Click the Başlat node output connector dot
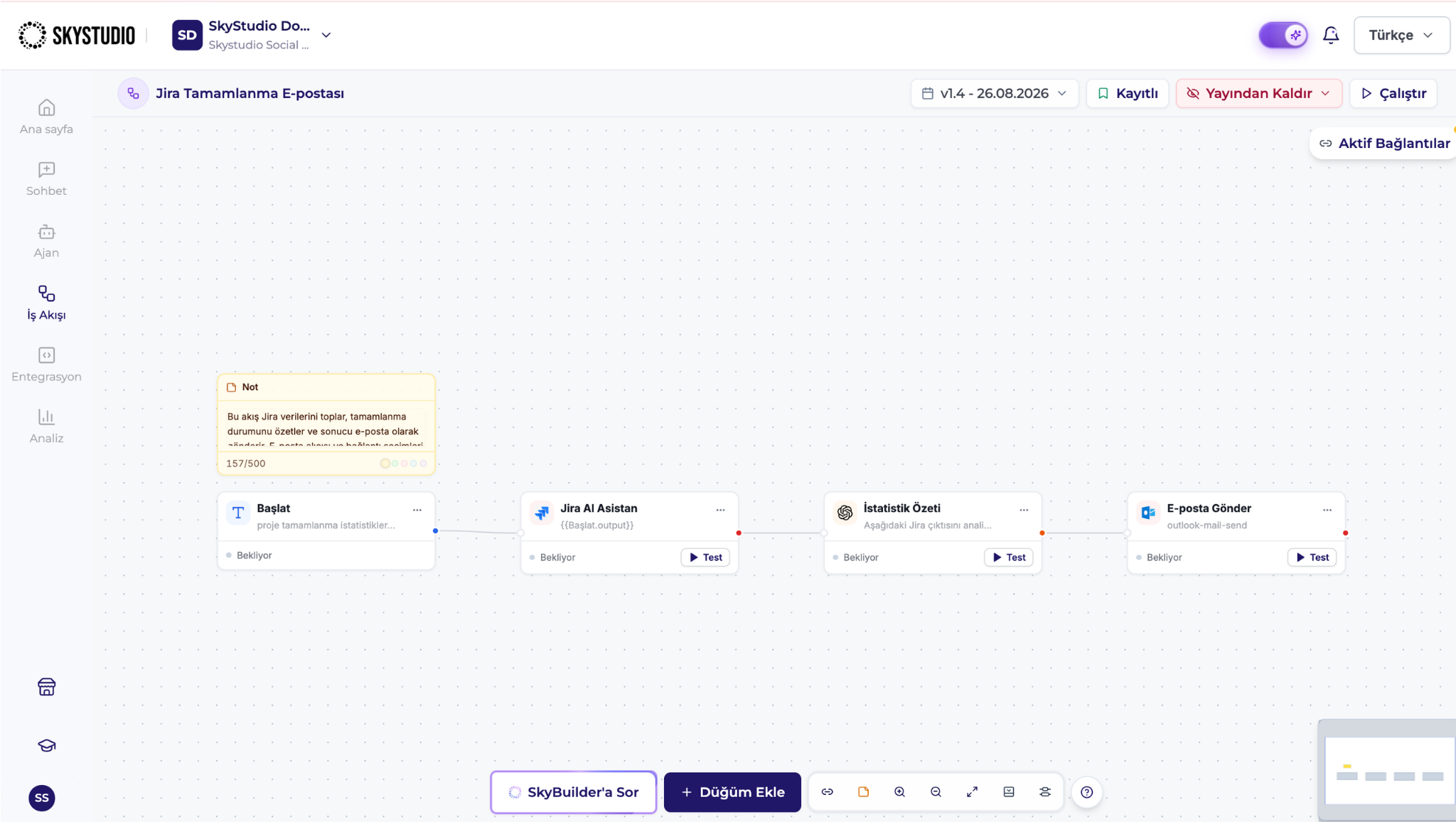 point(435,531)
